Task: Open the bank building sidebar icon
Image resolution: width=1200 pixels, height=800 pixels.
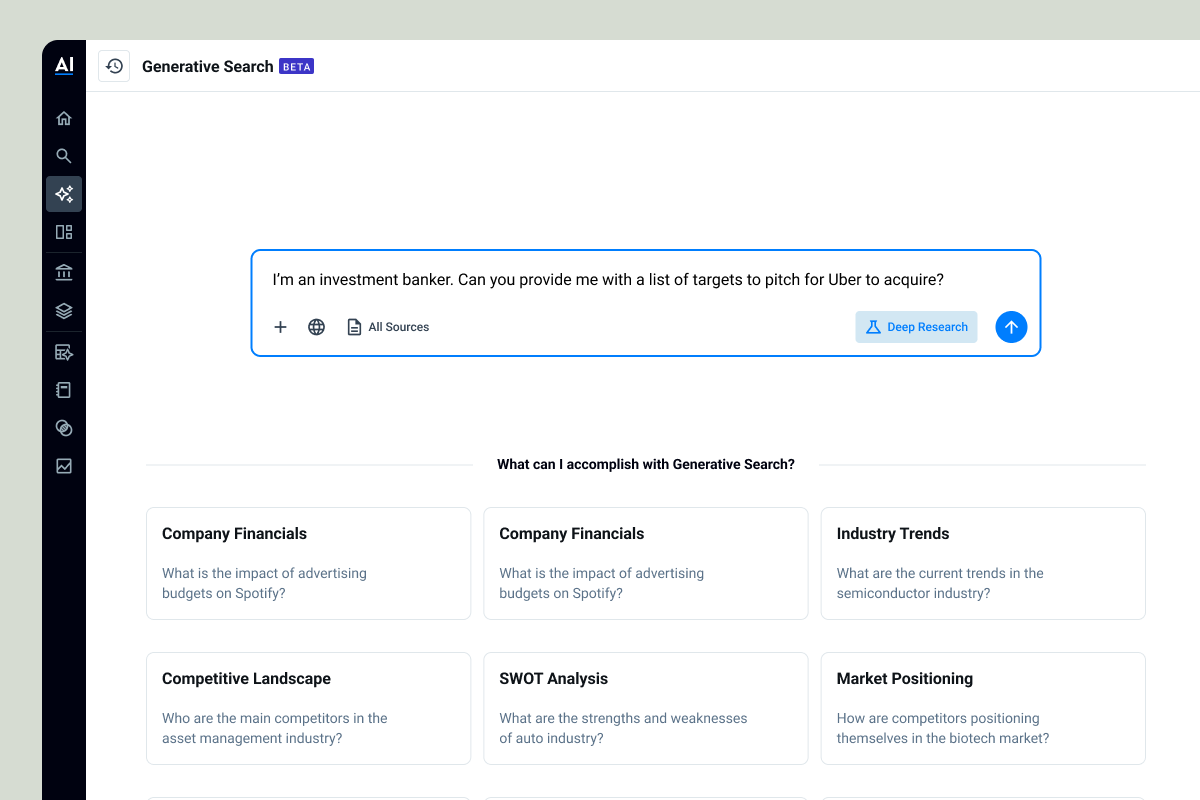Action: tap(64, 273)
